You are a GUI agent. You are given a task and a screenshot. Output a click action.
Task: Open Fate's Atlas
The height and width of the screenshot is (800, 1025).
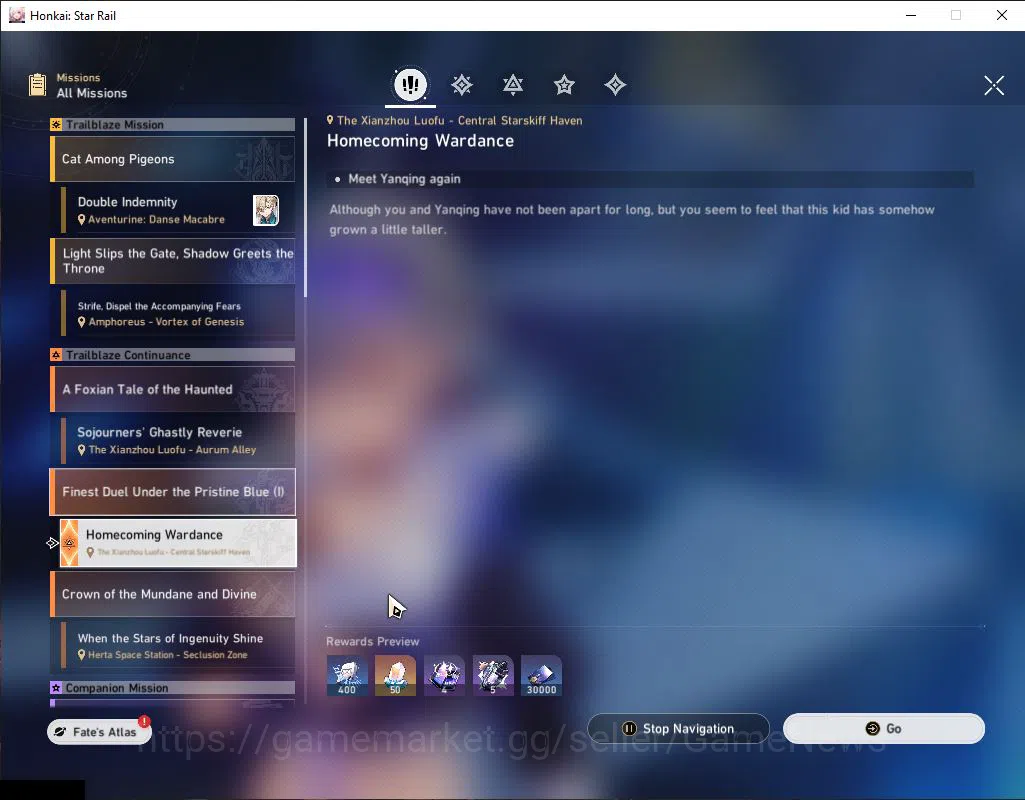pos(99,732)
